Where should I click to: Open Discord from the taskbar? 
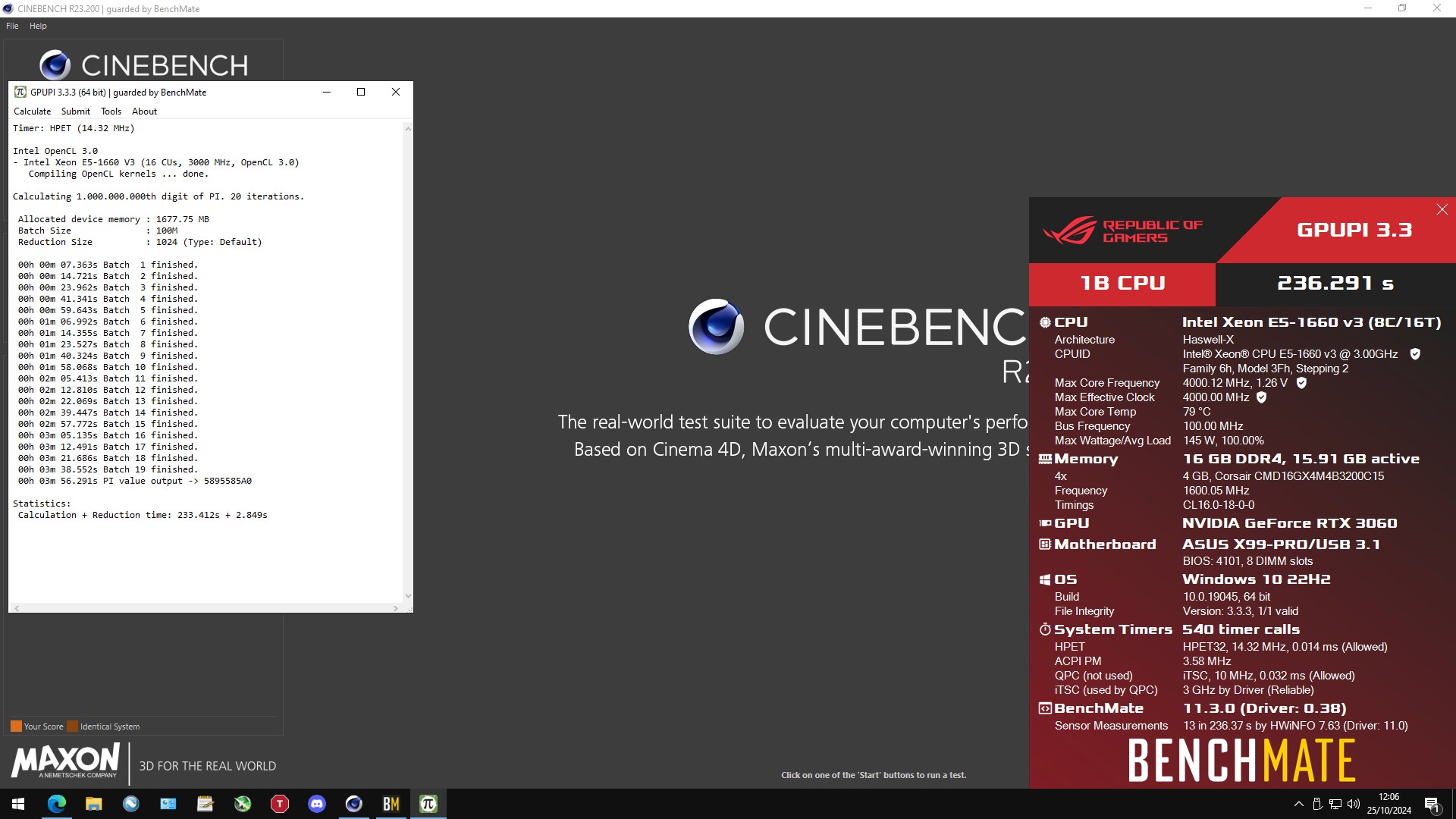(316, 804)
